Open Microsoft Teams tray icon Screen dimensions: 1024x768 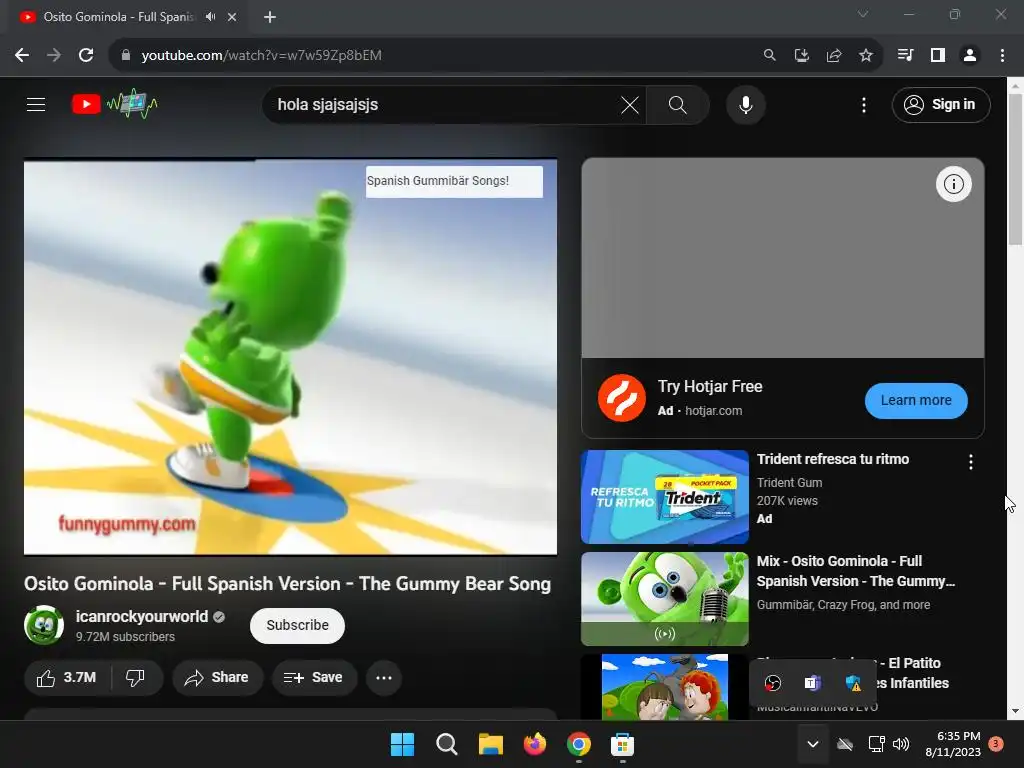(x=812, y=683)
